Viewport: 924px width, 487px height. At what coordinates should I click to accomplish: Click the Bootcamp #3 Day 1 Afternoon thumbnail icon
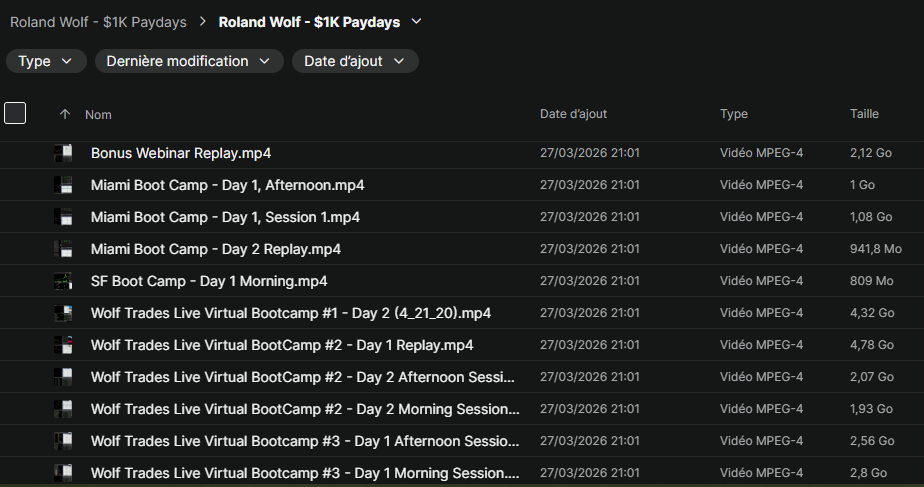click(63, 440)
